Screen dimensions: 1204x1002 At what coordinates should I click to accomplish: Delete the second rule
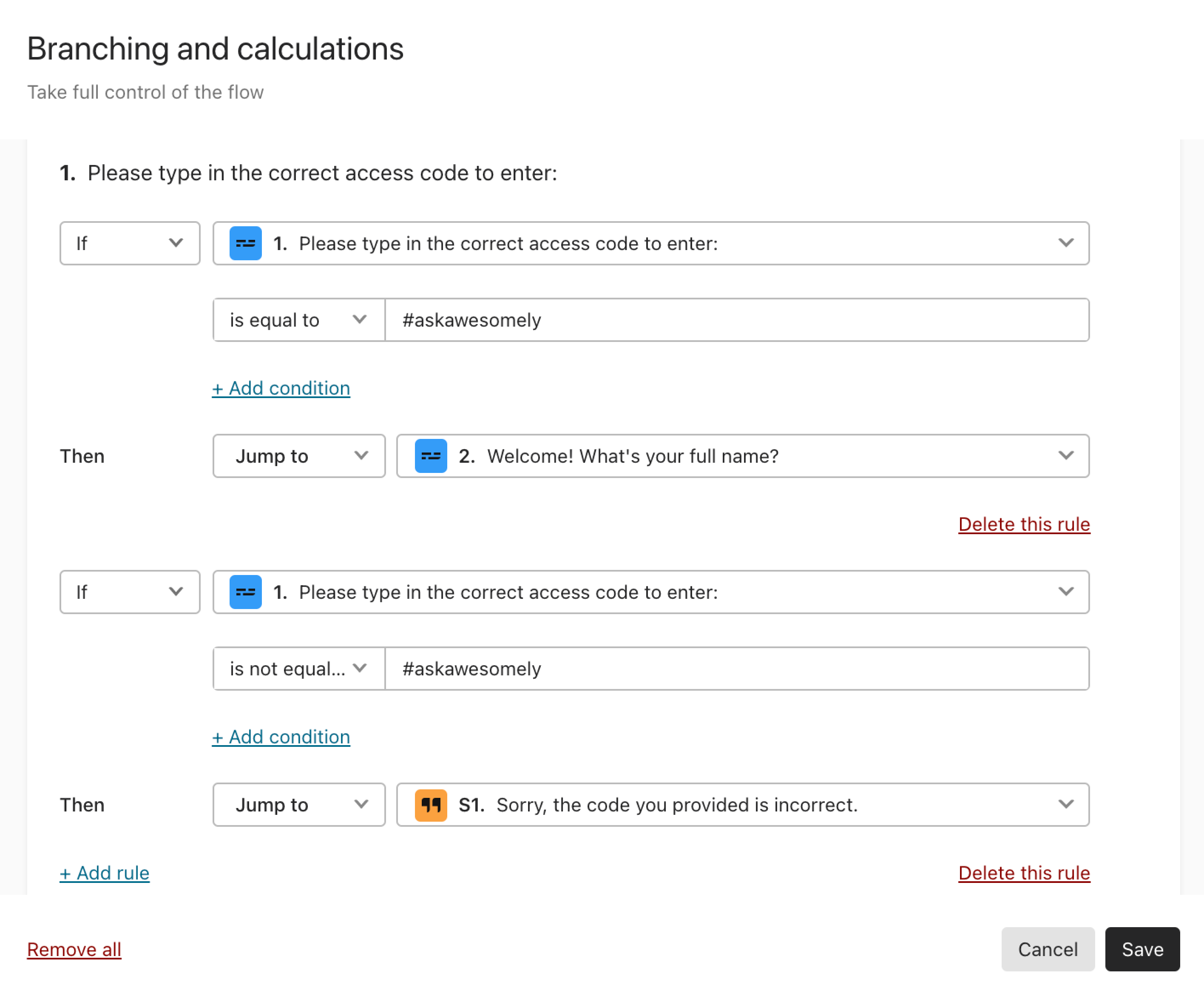(1024, 873)
